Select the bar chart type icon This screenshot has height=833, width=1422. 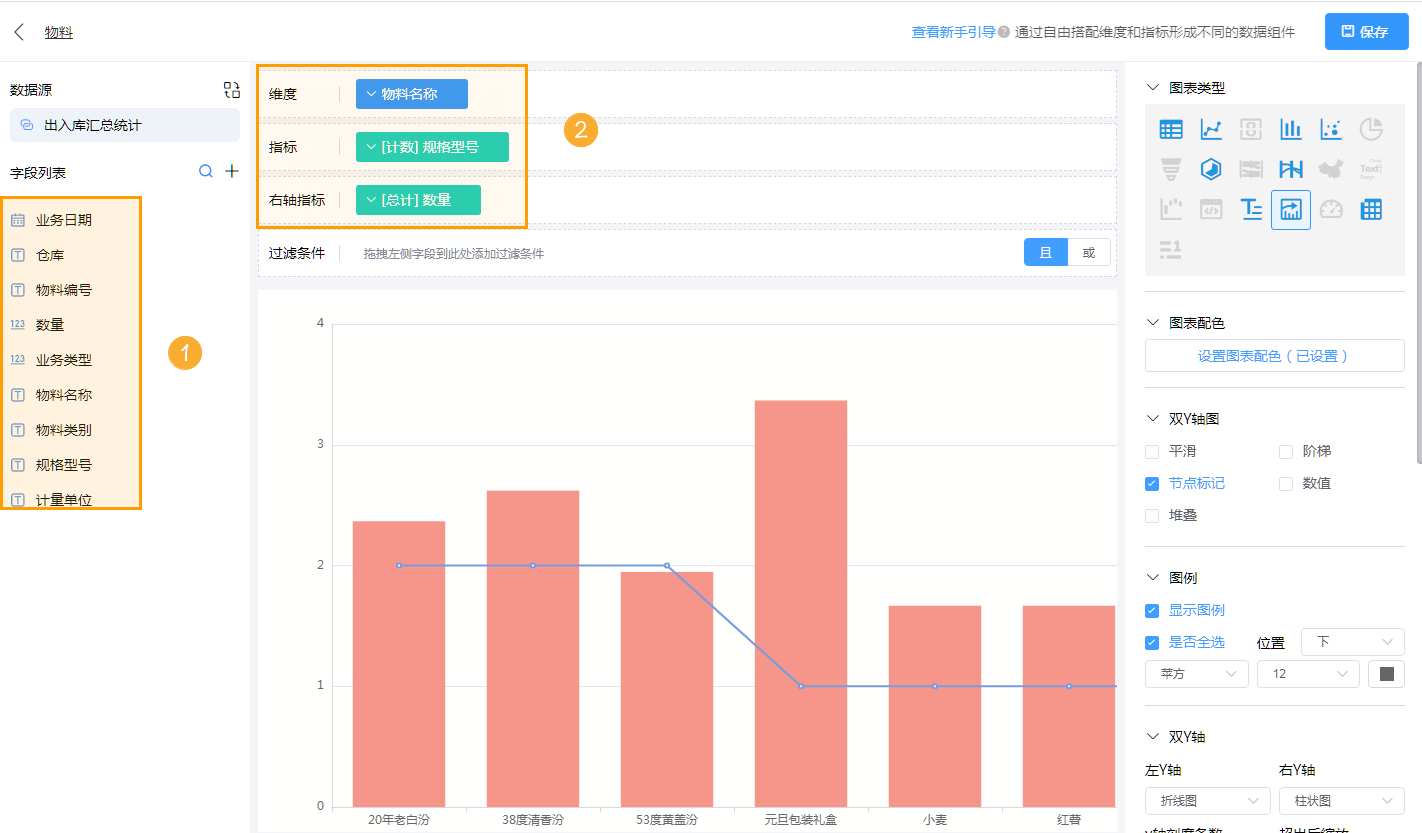click(x=1290, y=128)
